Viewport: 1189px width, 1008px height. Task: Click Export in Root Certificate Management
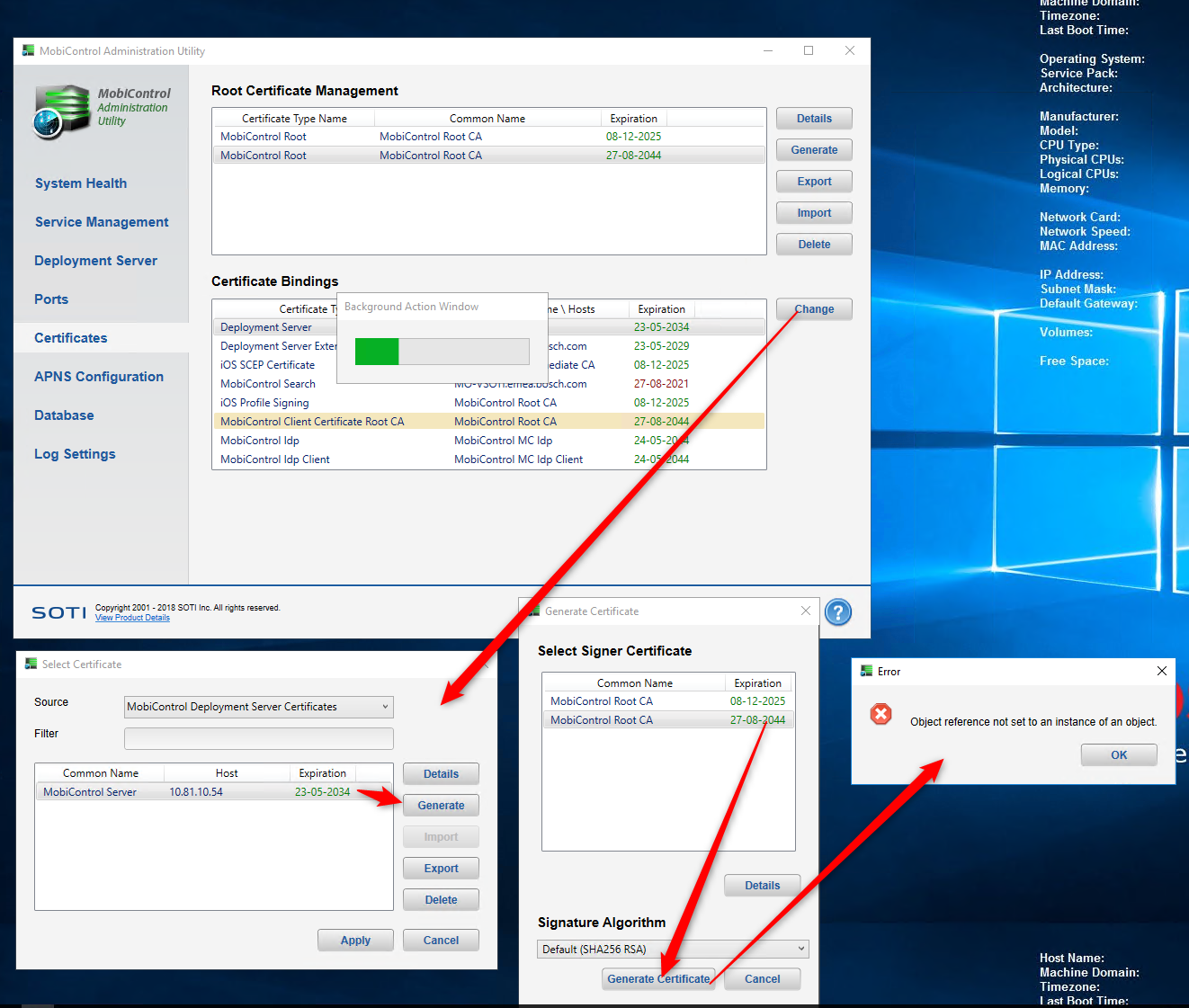click(814, 182)
